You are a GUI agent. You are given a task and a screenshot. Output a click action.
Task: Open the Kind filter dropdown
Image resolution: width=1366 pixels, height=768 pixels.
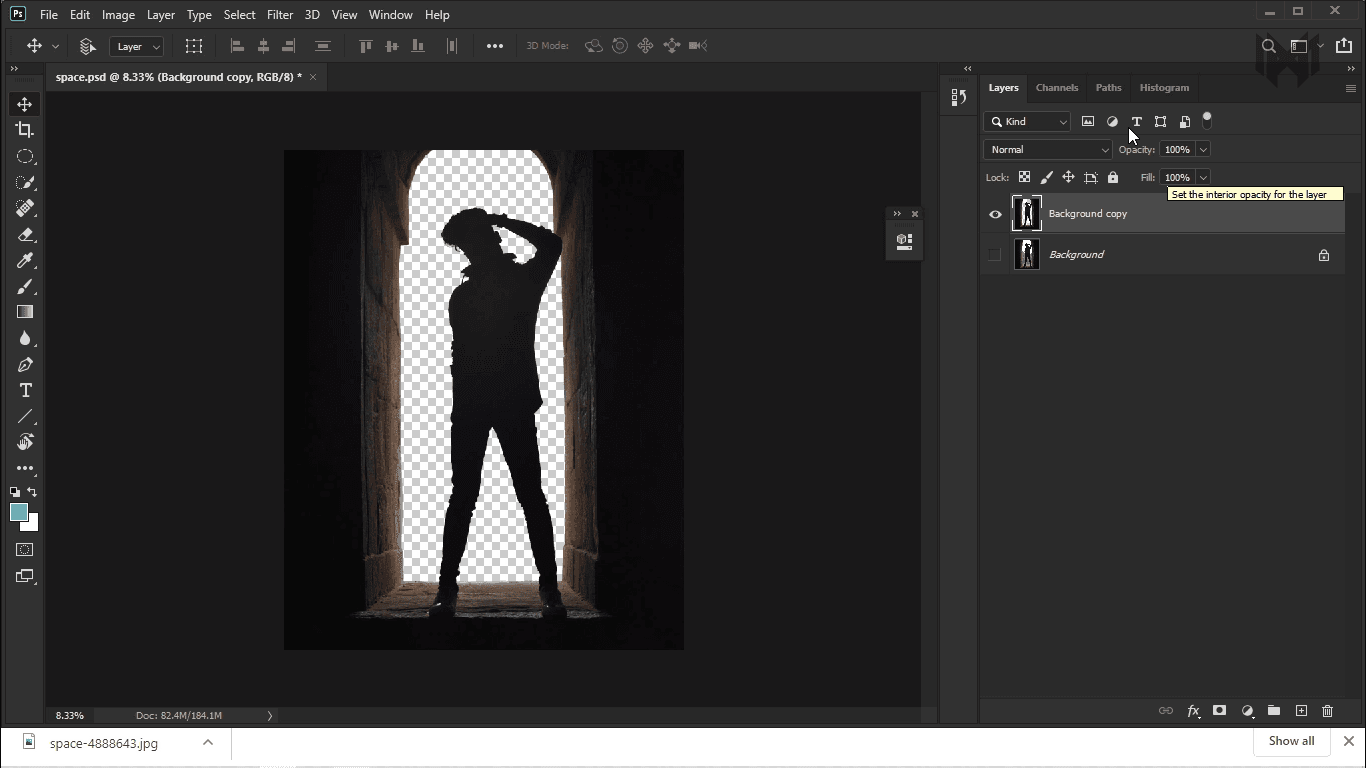tap(1027, 121)
